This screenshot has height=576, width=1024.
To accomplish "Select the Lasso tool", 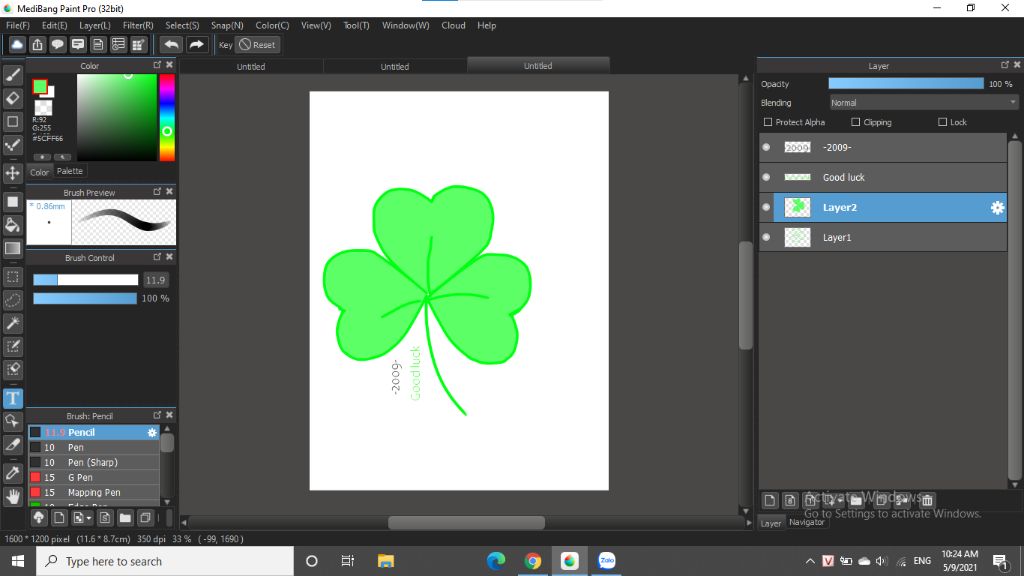I will [x=12, y=300].
